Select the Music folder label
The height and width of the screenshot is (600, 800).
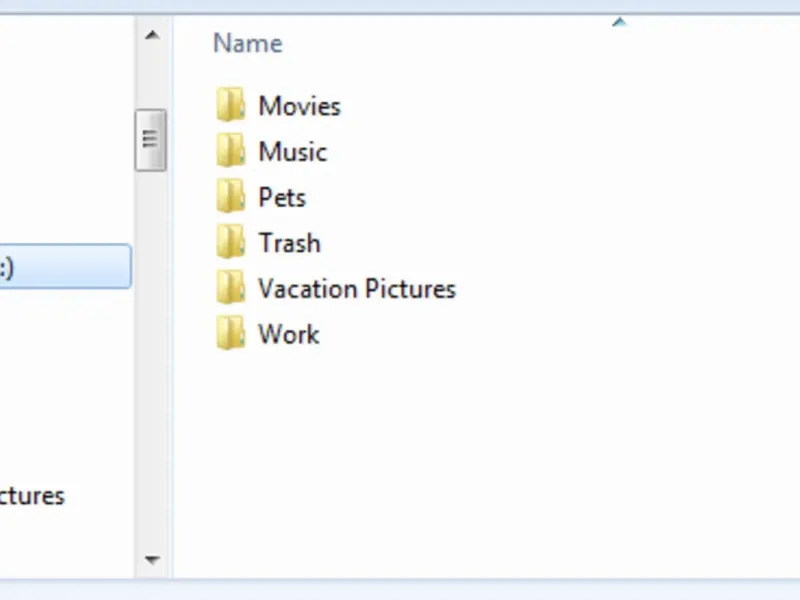click(x=292, y=152)
